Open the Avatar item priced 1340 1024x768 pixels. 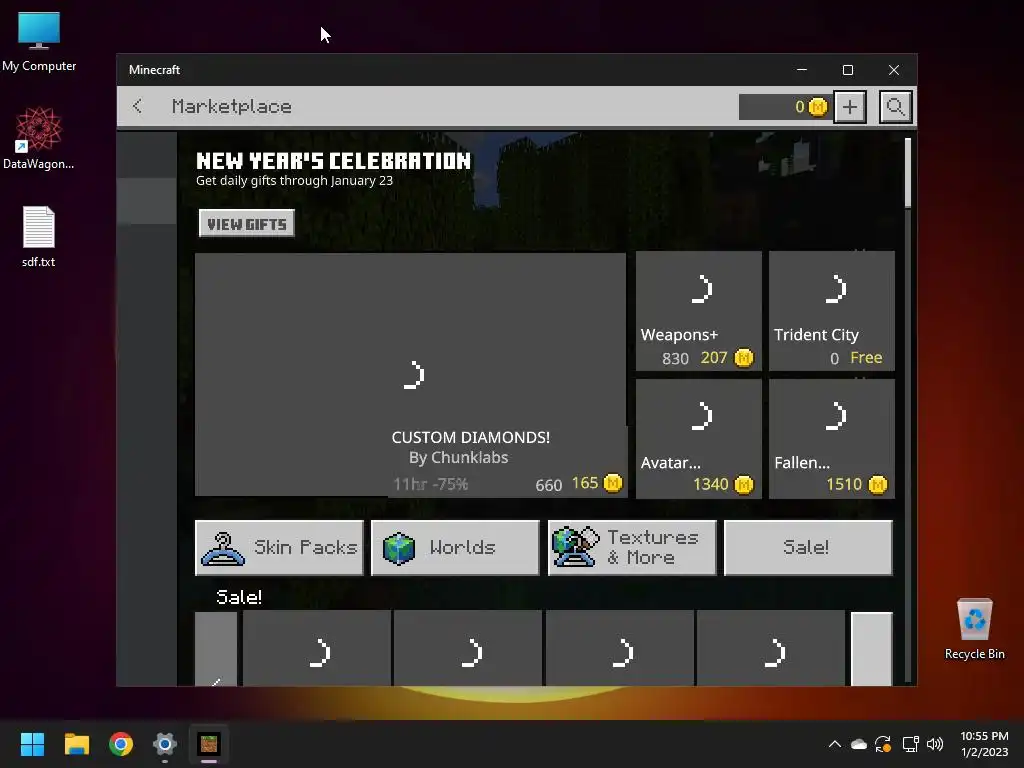(x=698, y=439)
